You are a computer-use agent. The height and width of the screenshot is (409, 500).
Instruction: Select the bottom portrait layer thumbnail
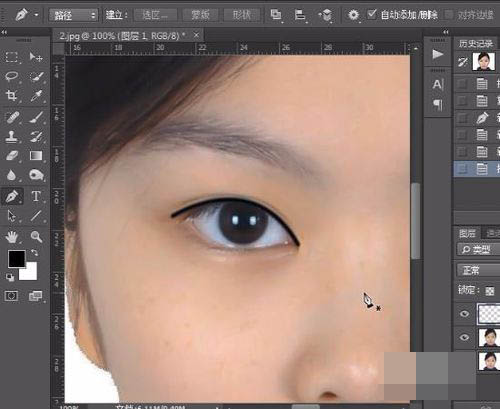(489, 361)
